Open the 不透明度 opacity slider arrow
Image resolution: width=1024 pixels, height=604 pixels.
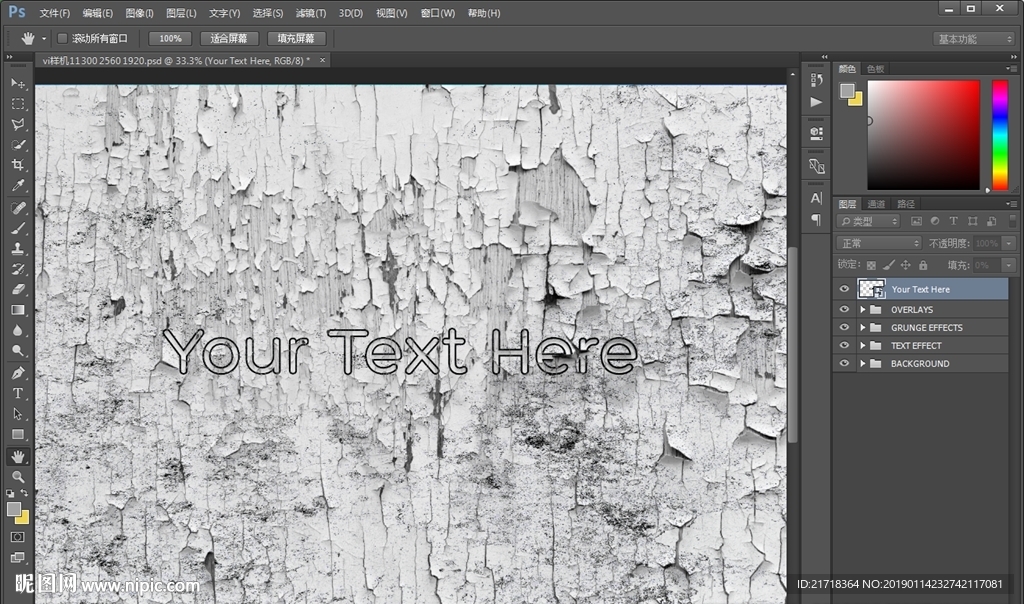(x=1009, y=244)
